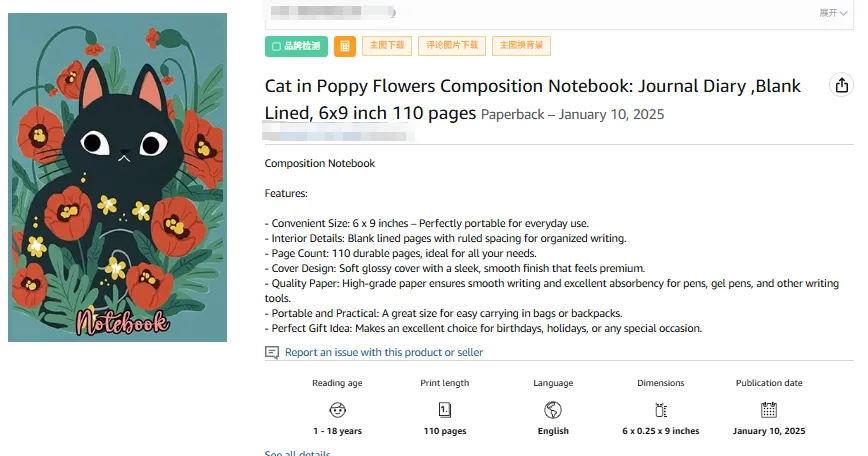This screenshot has height=456, width=868.
Task: Click the '110 pages' print length value
Action: 445,432
